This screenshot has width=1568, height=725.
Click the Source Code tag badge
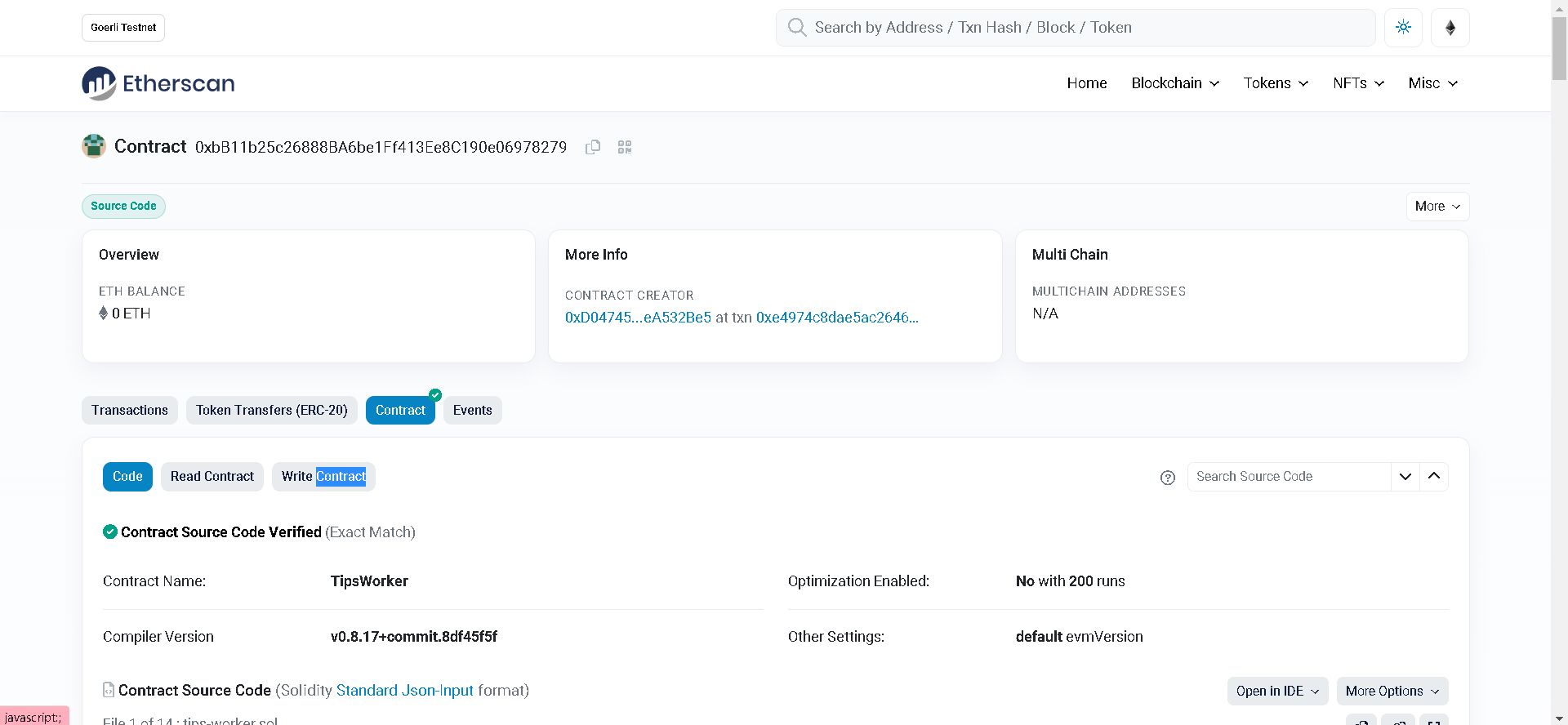[123, 207]
